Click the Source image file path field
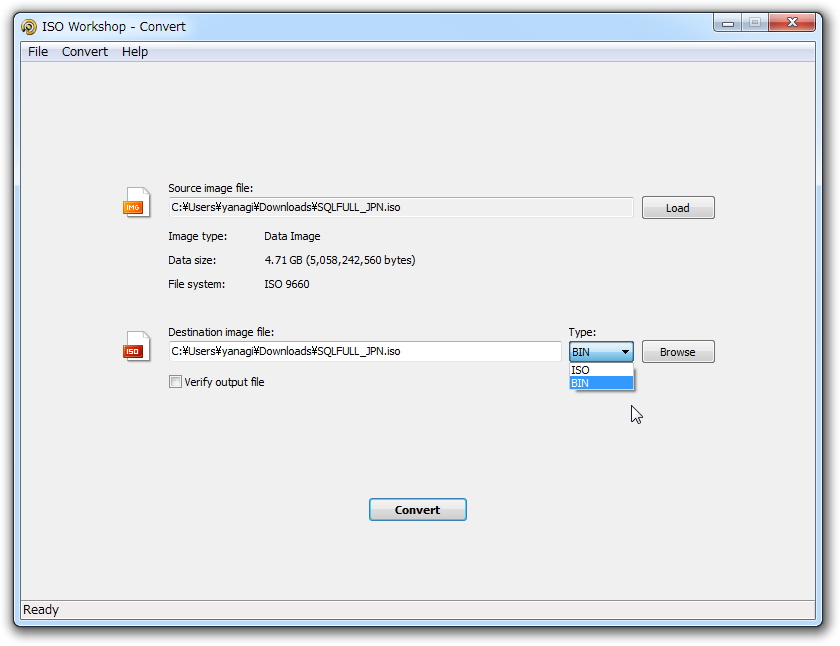This screenshot has height=646, width=840. (401, 207)
